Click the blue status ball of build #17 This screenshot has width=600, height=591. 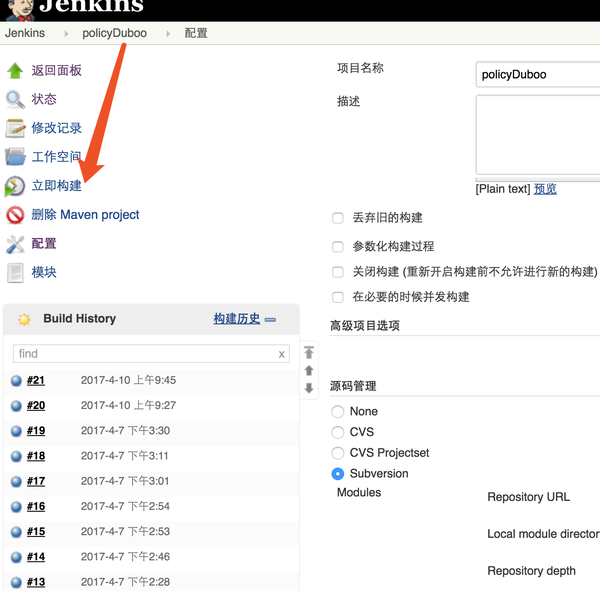pos(16,482)
